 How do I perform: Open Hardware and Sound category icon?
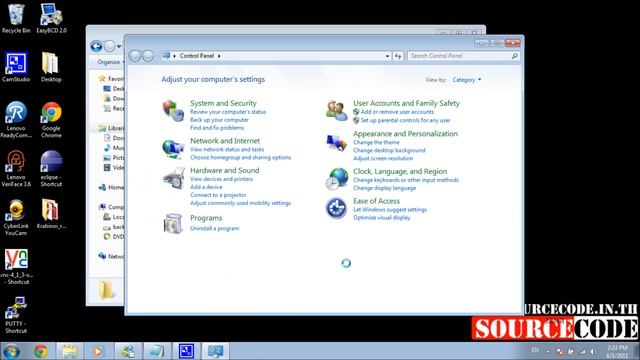point(173,178)
